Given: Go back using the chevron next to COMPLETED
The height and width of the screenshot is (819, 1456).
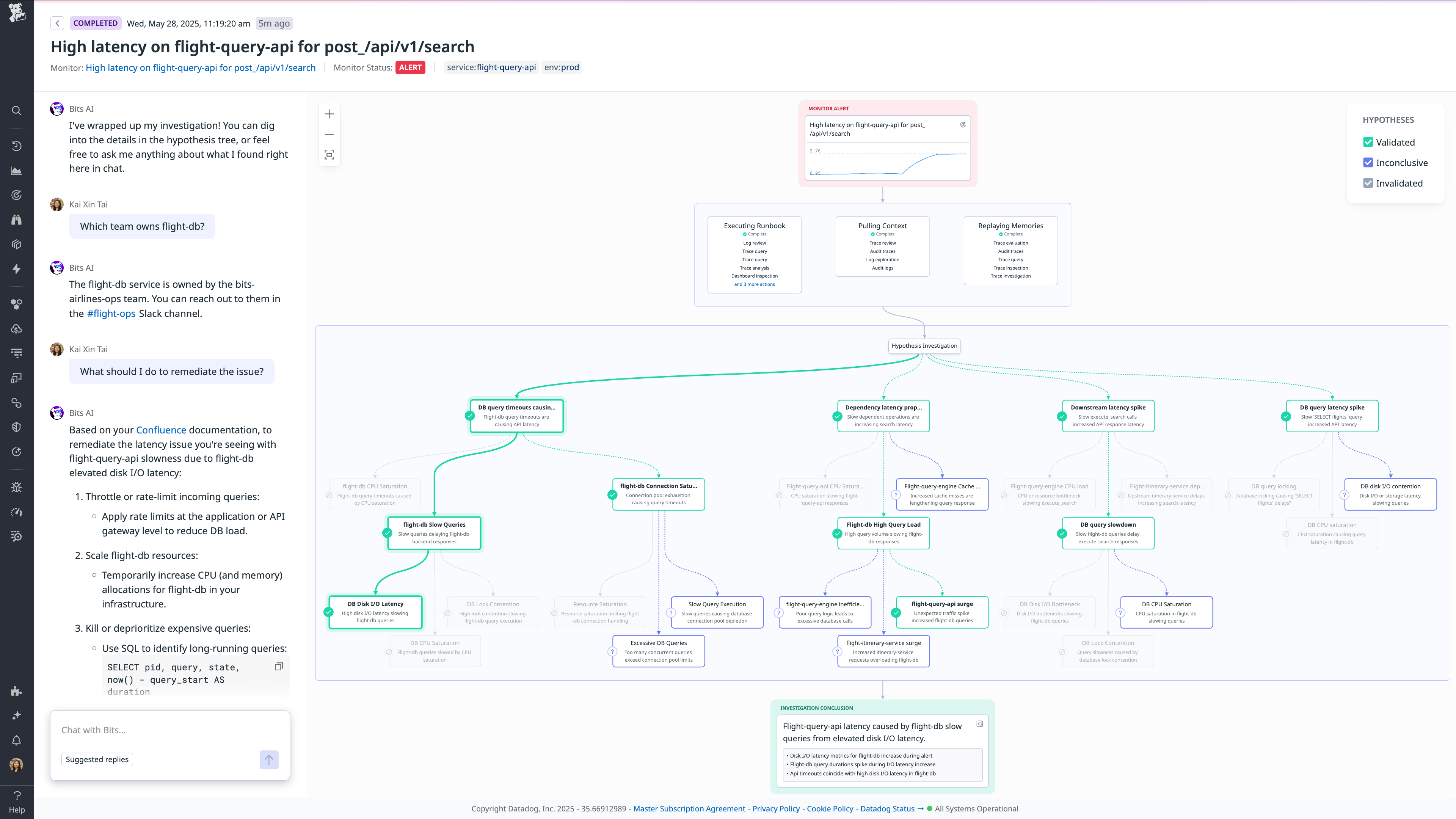Looking at the screenshot, I should (x=57, y=23).
